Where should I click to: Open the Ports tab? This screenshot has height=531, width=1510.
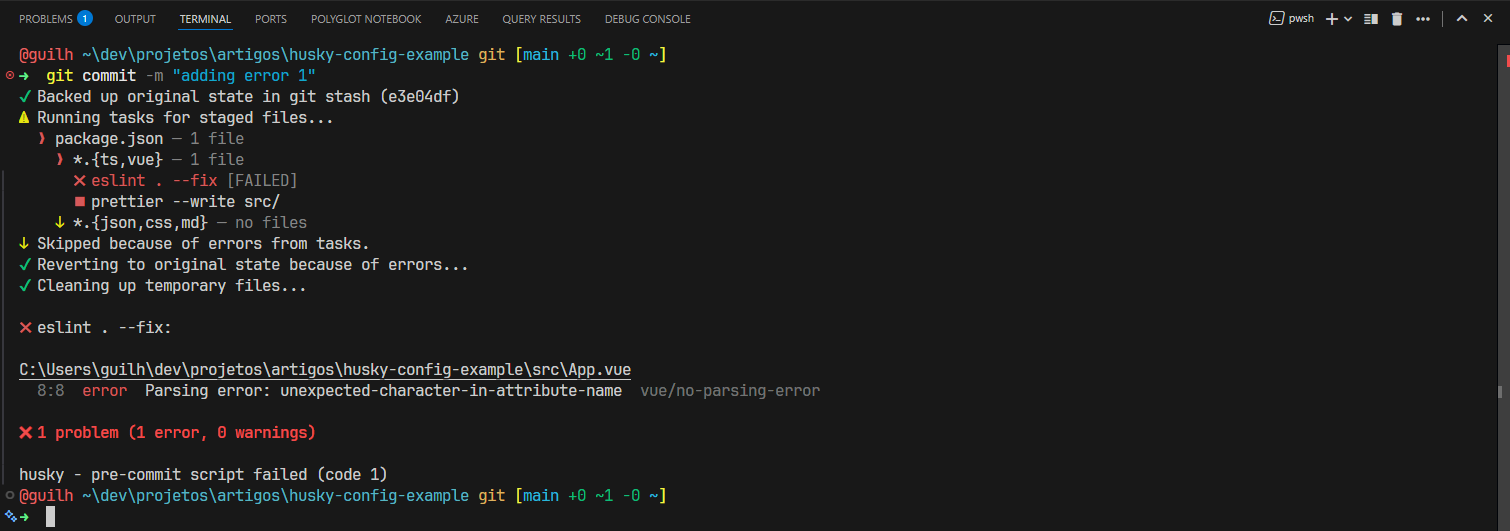270,19
